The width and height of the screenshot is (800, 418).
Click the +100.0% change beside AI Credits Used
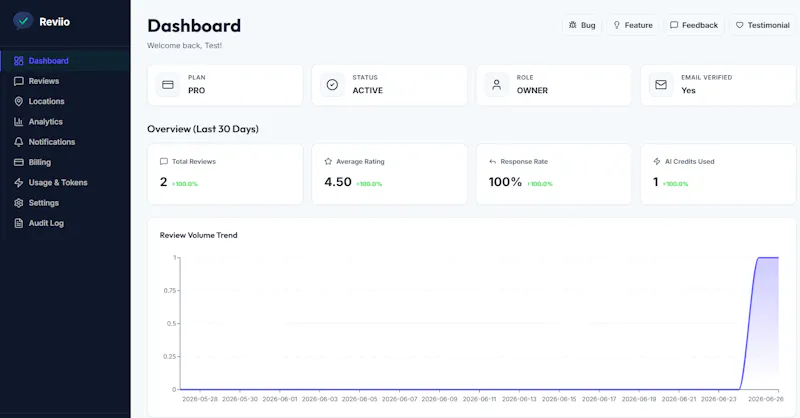[x=676, y=184]
